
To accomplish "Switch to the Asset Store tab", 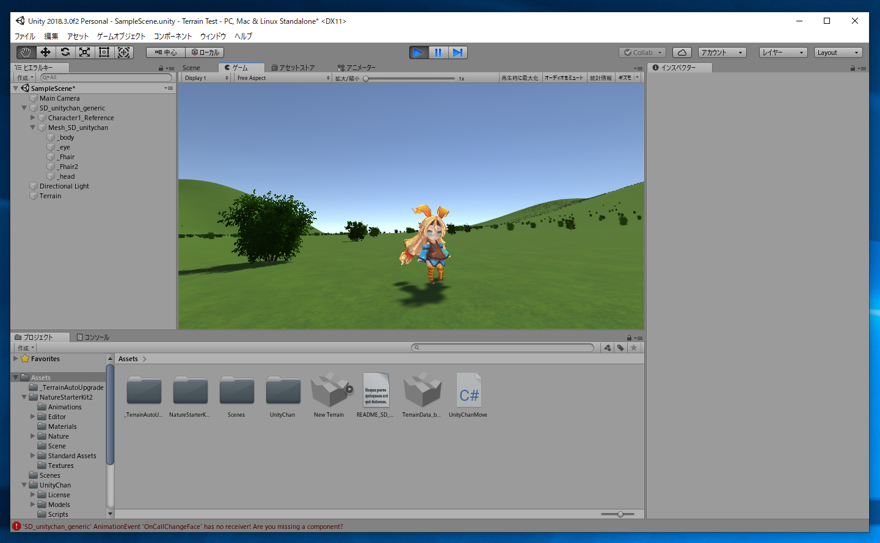I will [x=293, y=68].
